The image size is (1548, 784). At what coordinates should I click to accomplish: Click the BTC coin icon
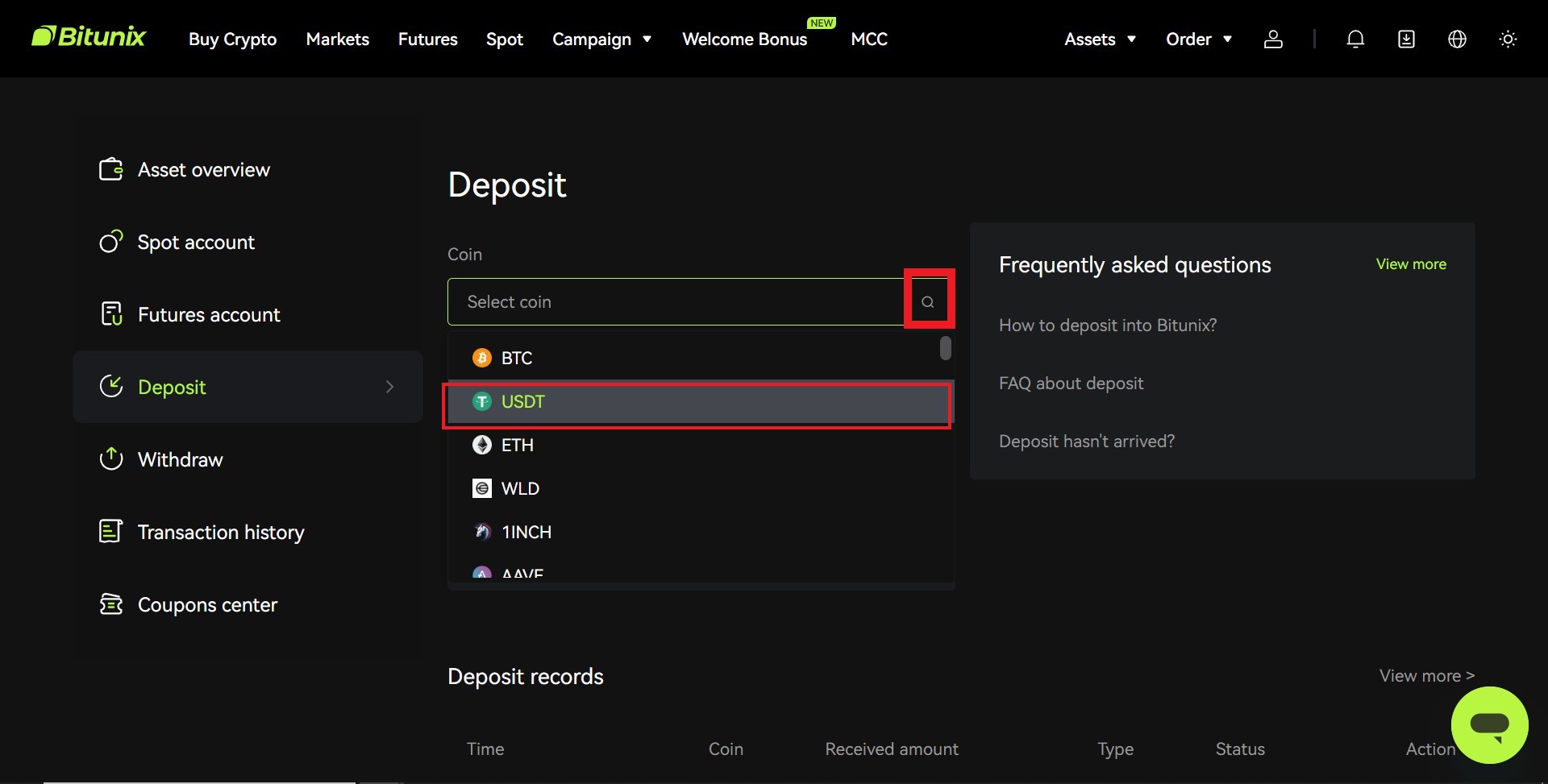pyautogui.click(x=482, y=358)
